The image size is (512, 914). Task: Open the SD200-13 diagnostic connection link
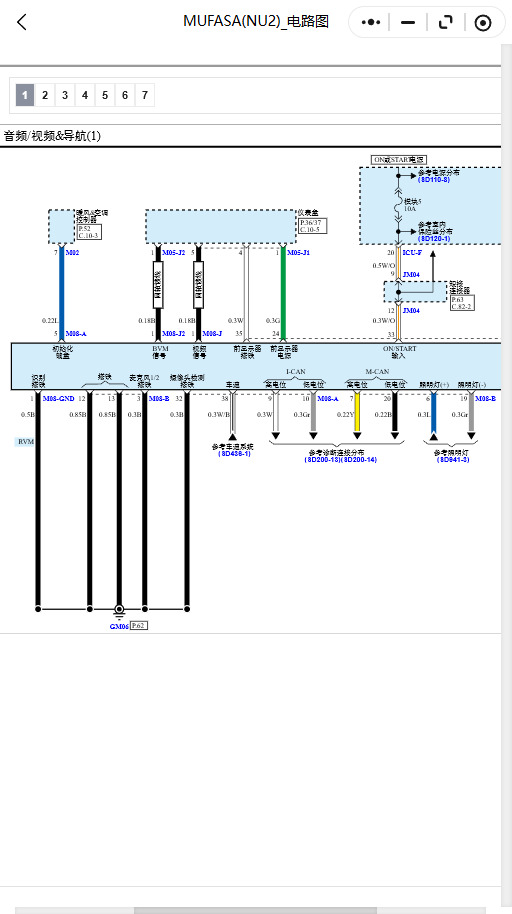click(322, 460)
